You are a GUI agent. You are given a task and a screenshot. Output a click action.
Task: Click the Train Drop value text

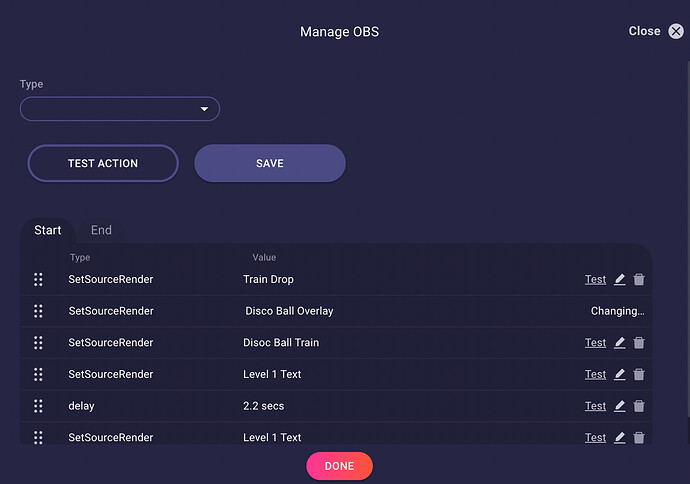[x=268, y=279]
